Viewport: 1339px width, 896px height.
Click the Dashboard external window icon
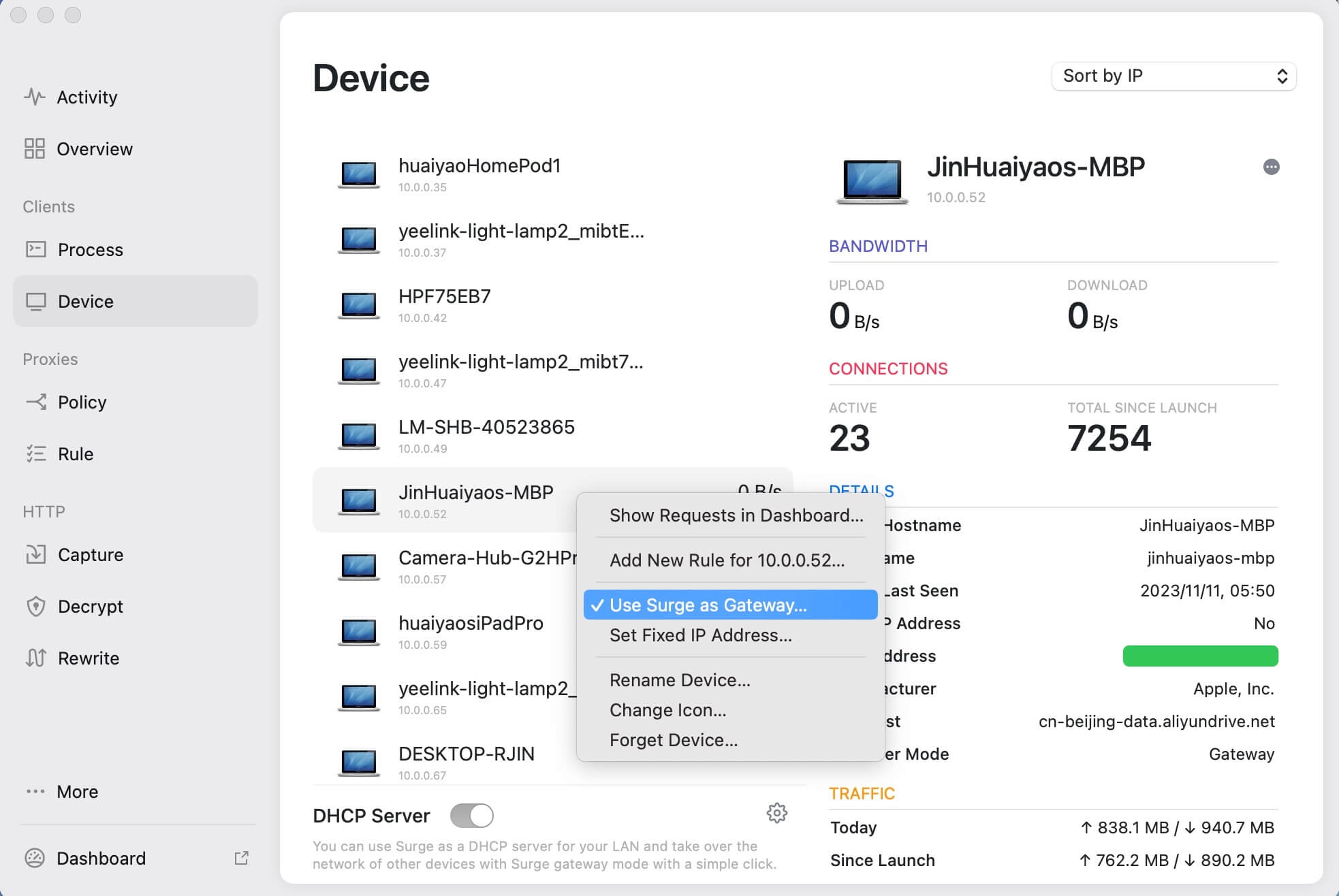coord(241,858)
